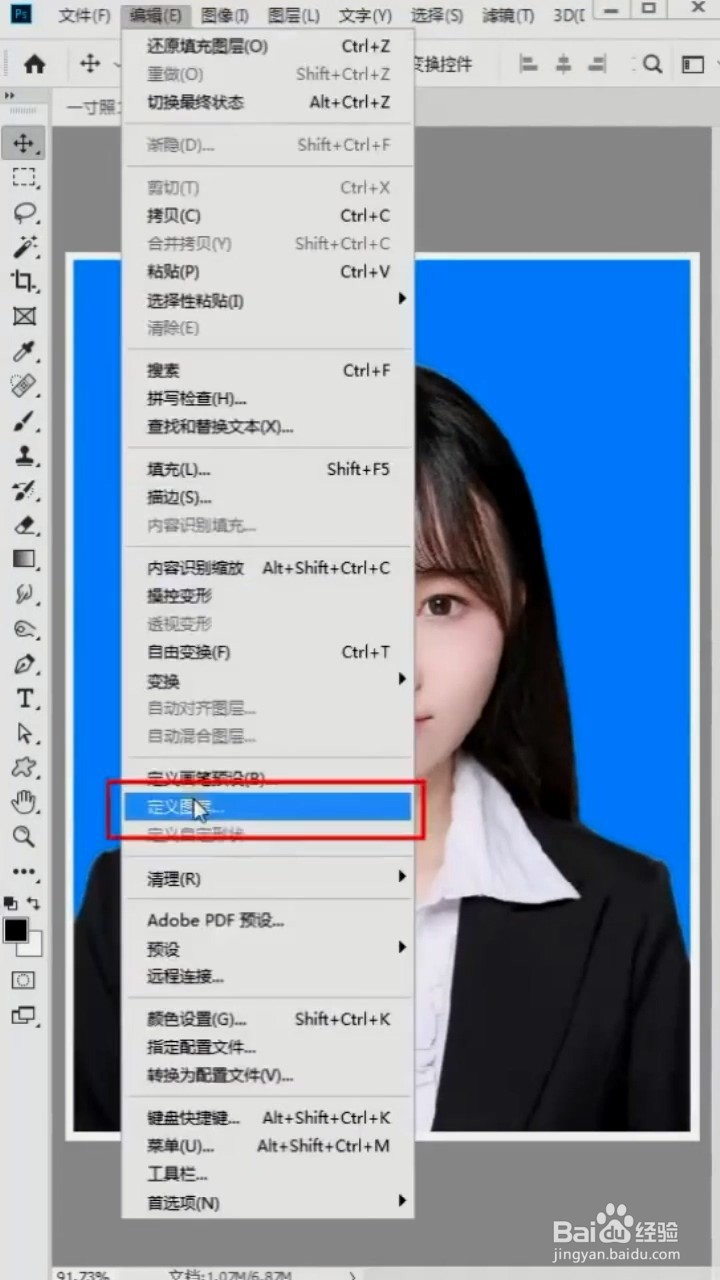Open the search magnifier in options bar
The image size is (720, 1280).
click(653, 64)
